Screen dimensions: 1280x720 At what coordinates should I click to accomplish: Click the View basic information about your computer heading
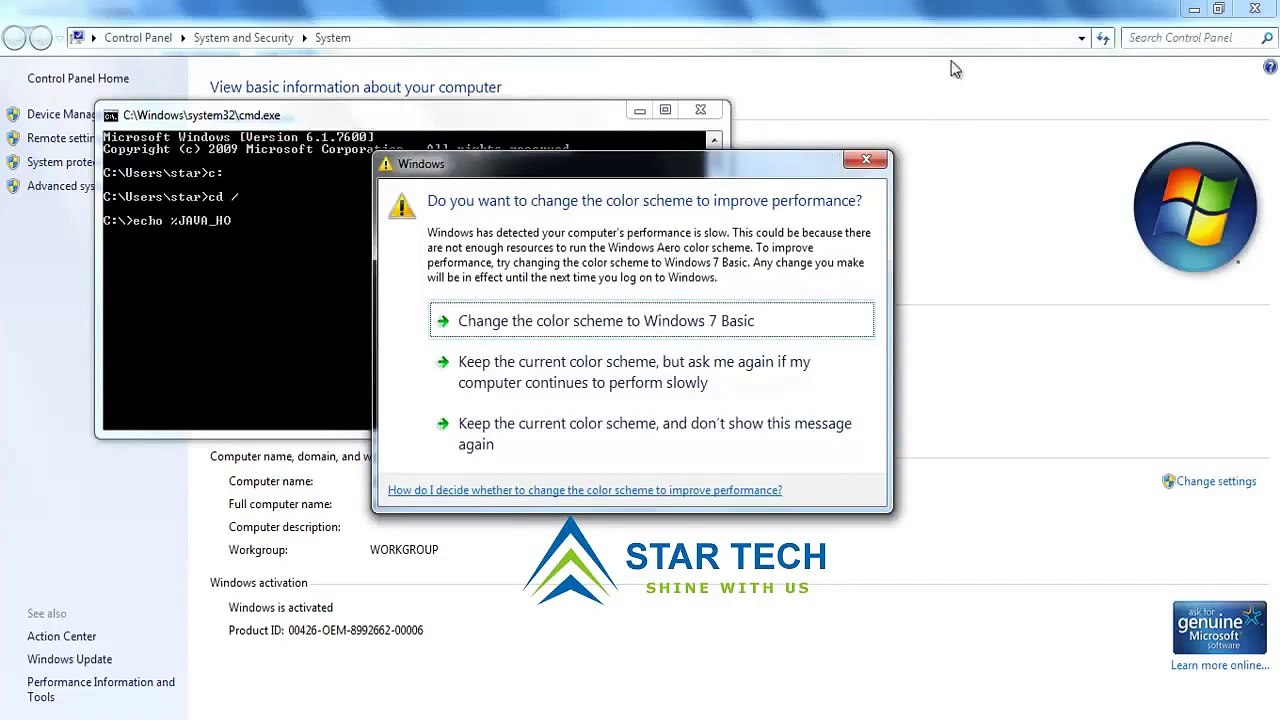pos(356,87)
